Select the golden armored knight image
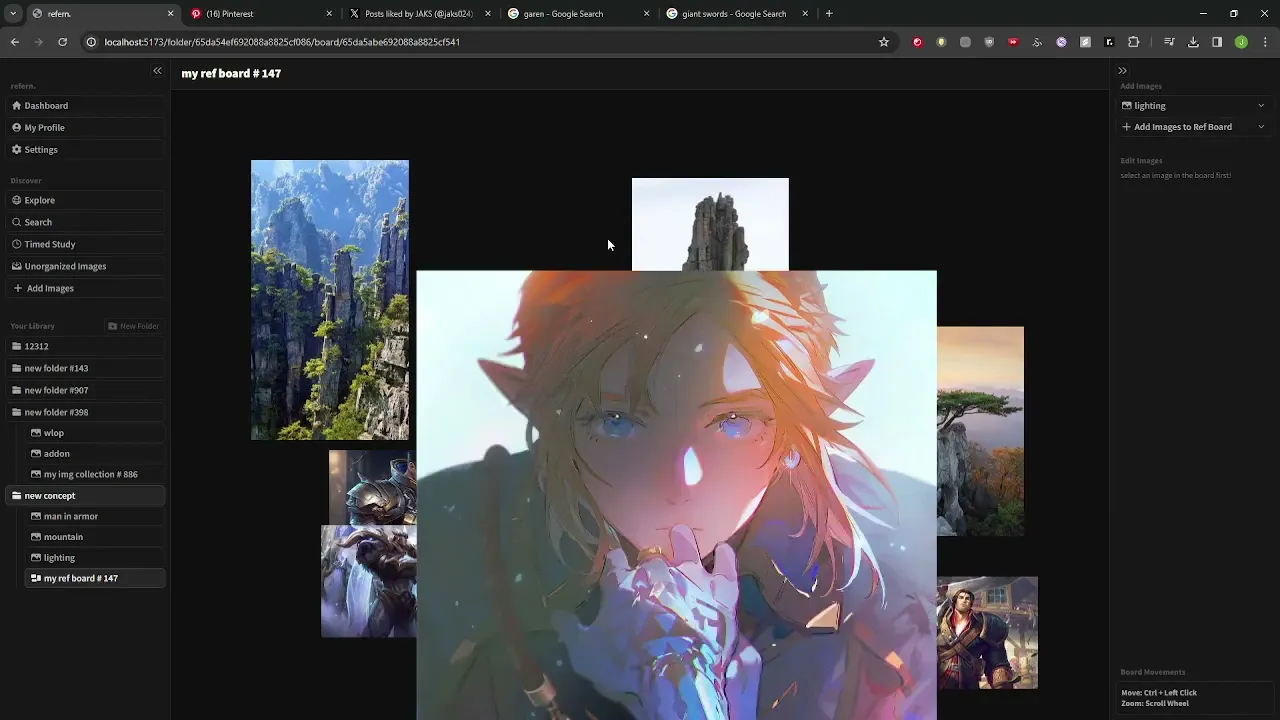Viewport: 1280px width, 720px height. coord(372,487)
